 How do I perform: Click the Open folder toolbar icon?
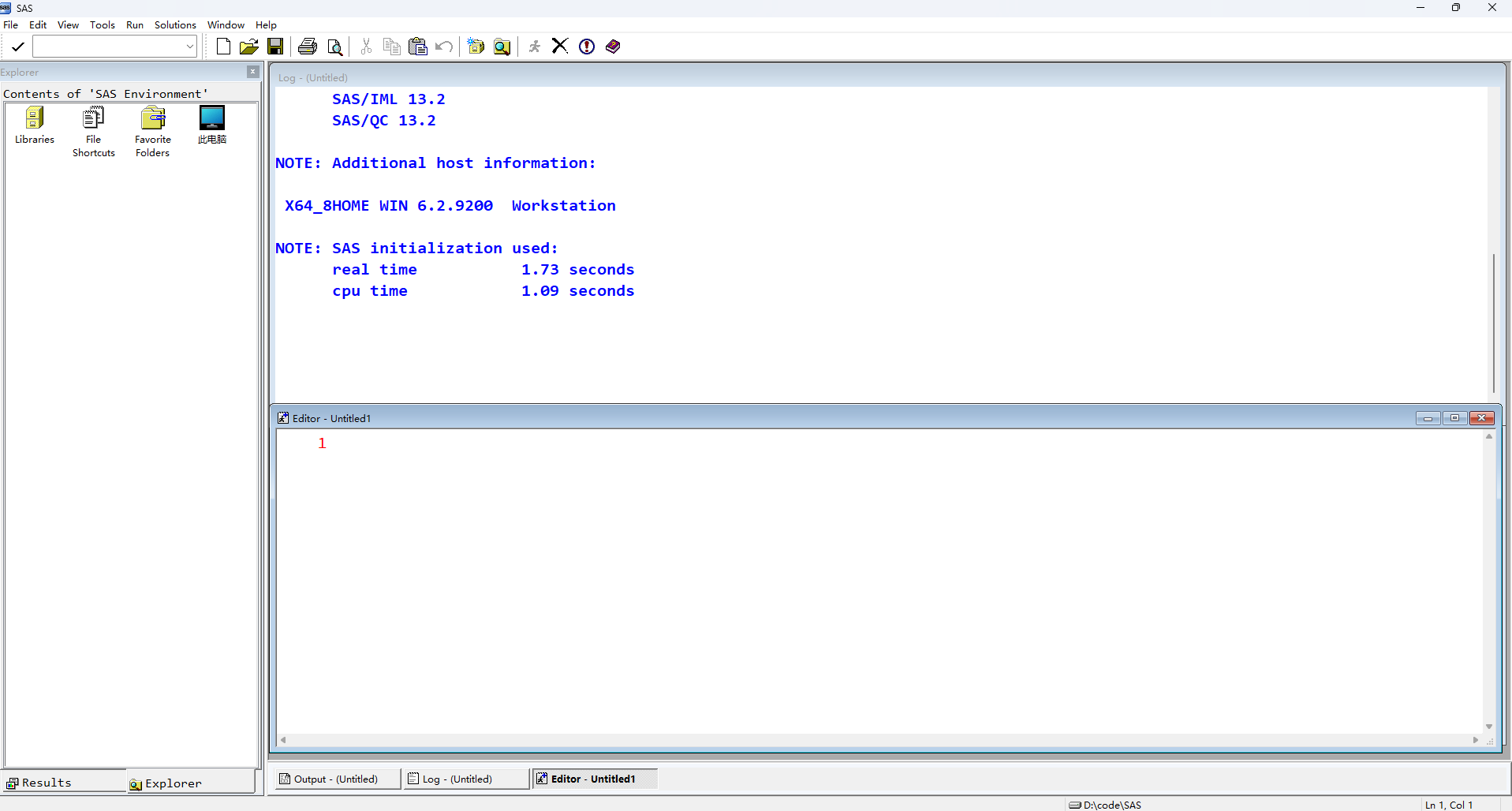(x=249, y=47)
